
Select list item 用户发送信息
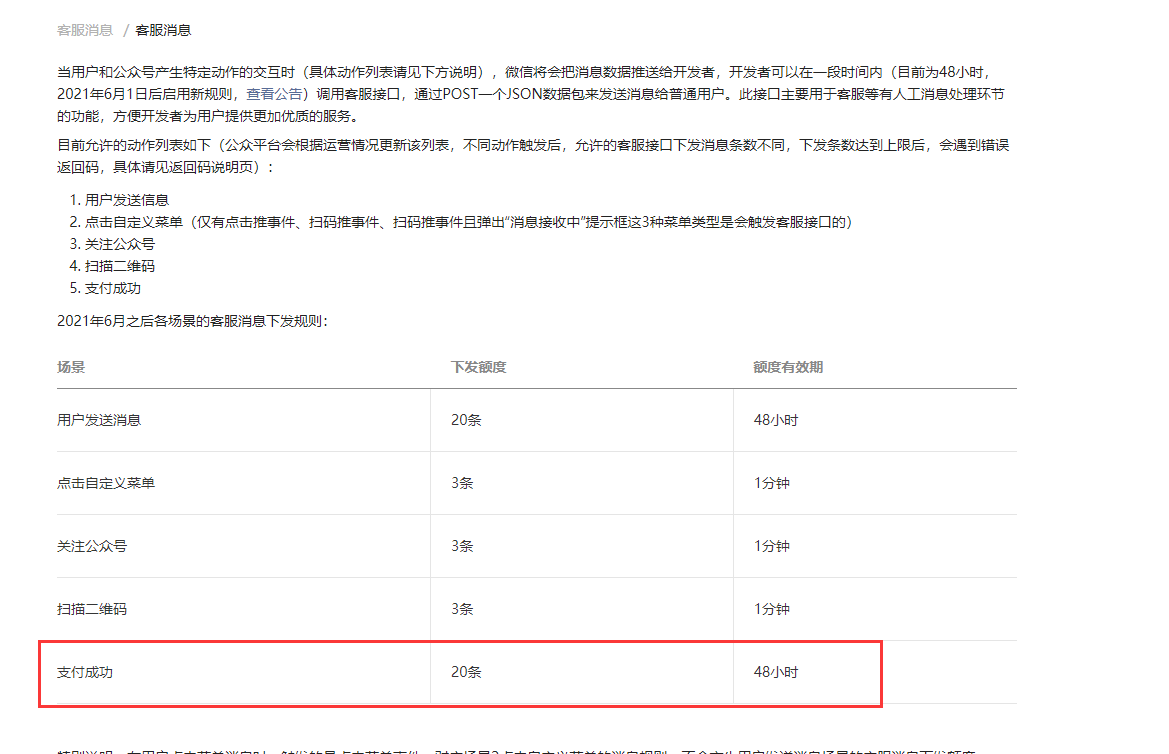click(x=127, y=200)
